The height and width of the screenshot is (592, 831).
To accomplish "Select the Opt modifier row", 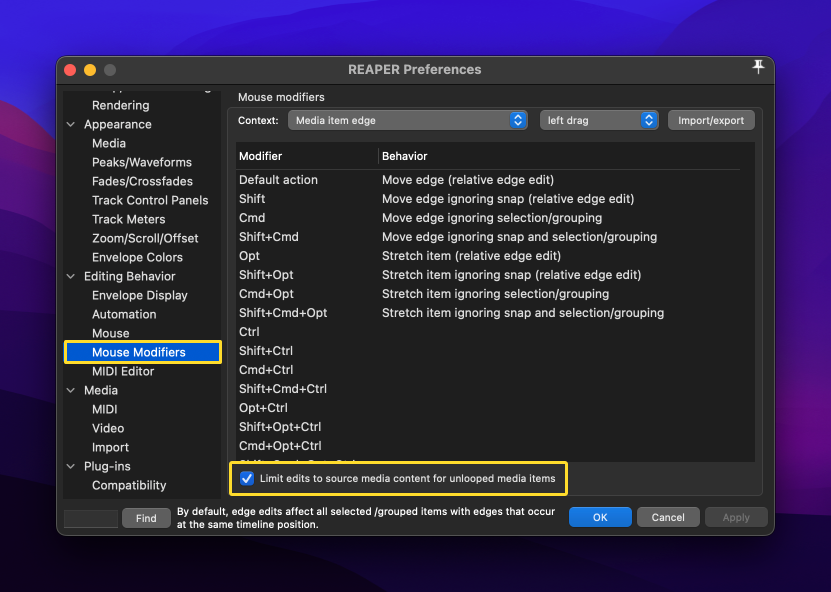I will tap(488, 256).
